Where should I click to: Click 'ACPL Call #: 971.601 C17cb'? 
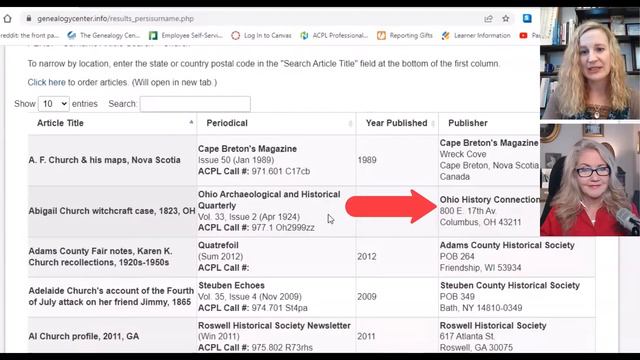254,171
